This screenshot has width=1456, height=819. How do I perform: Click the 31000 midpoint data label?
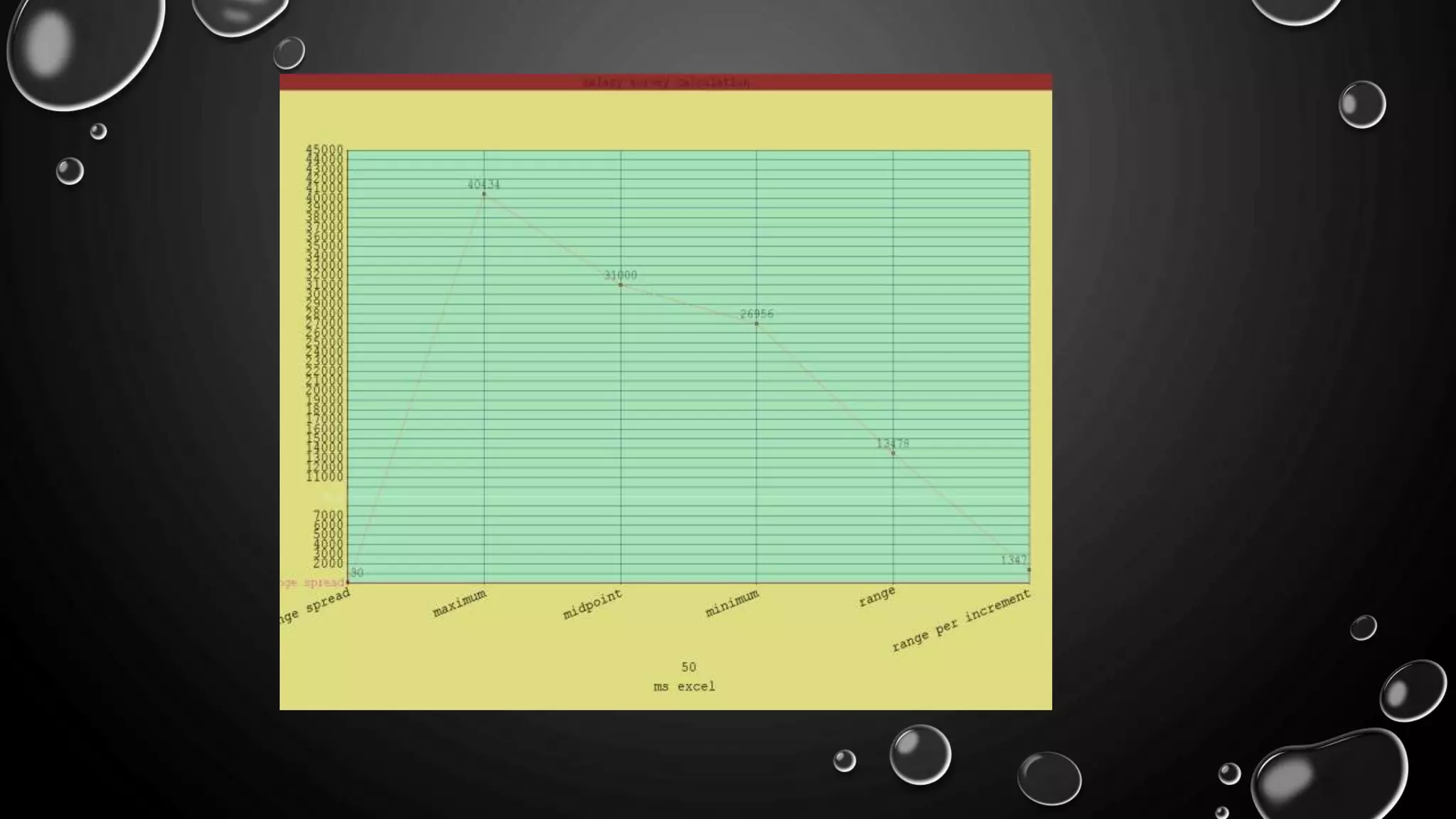click(620, 275)
